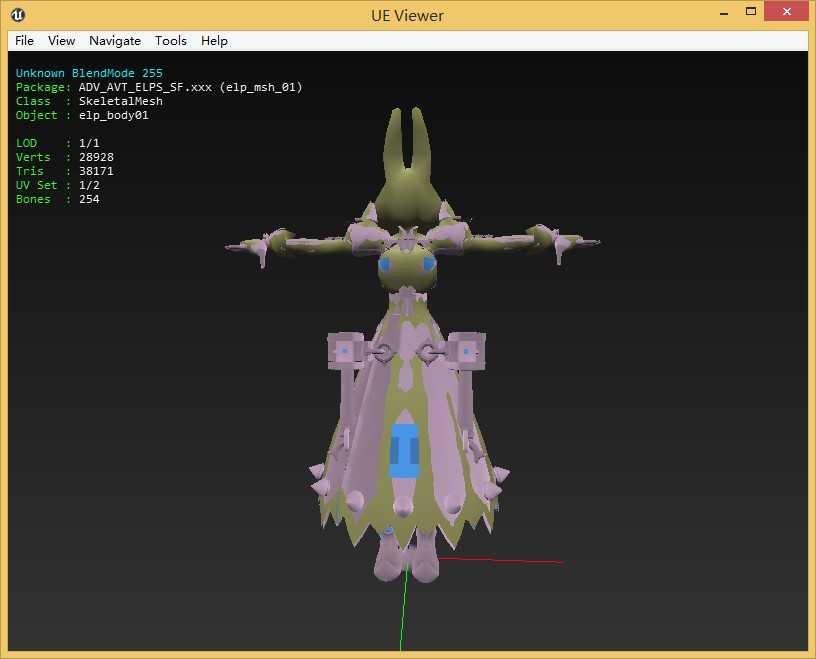
Task: Click the Bones count 254
Action: click(89, 199)
